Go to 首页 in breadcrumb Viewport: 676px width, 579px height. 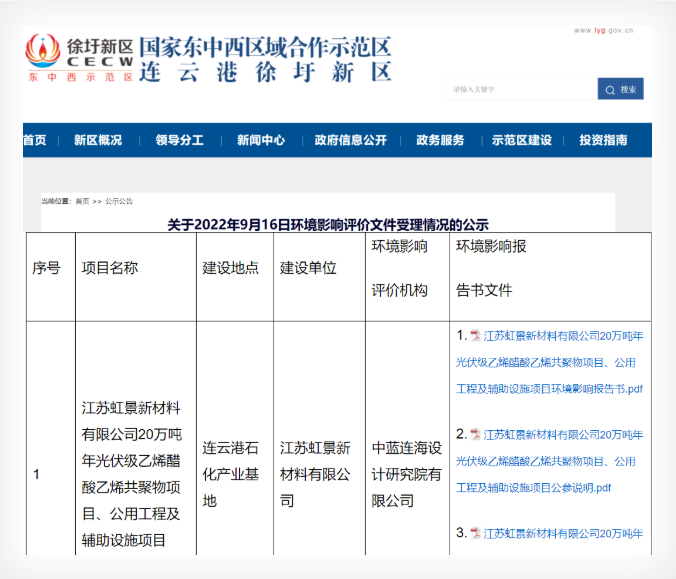[82, 201]
